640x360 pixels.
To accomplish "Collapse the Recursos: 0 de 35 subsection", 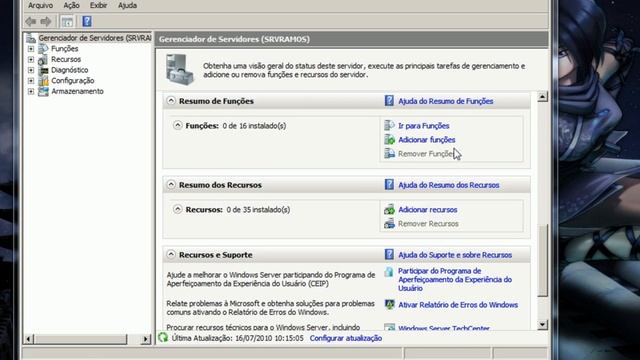I will [178, 209].
